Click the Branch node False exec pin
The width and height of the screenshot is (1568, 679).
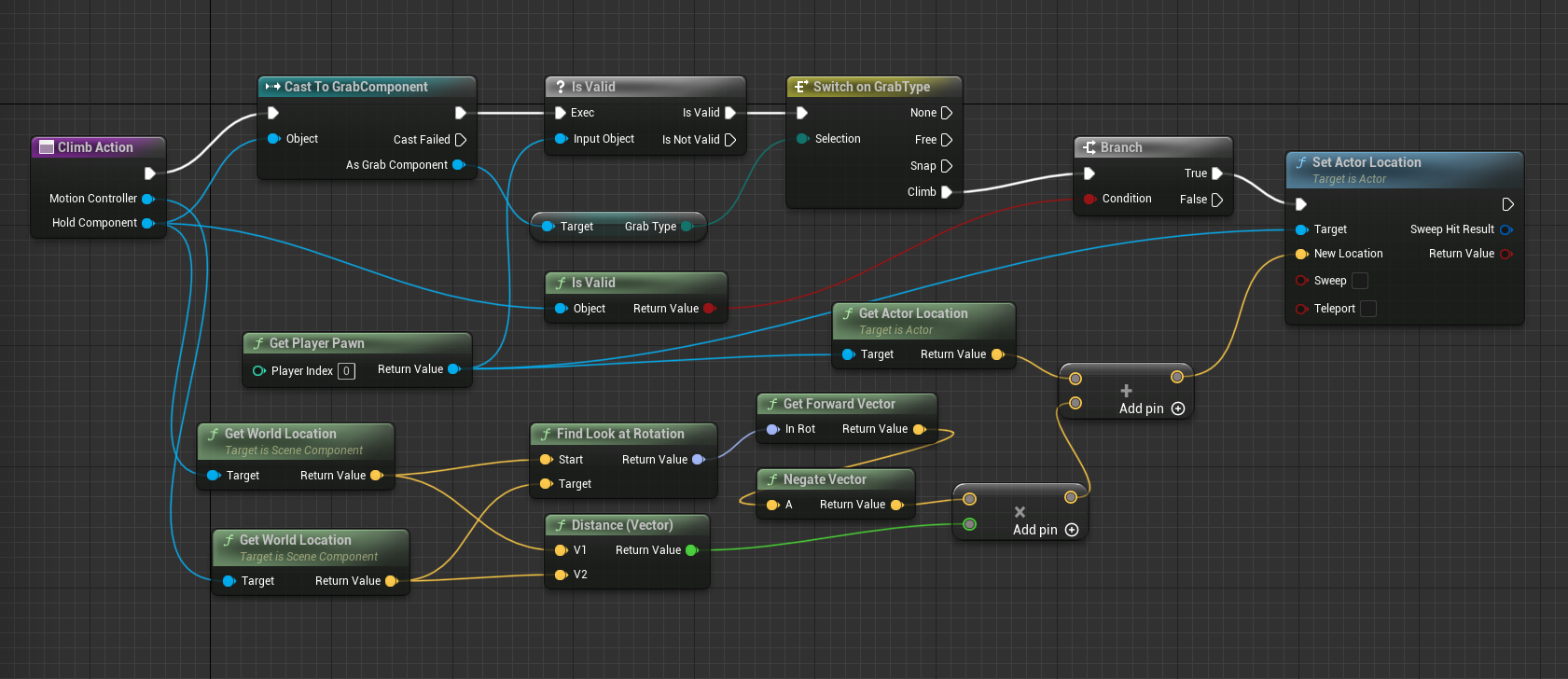coord(1216,200)
